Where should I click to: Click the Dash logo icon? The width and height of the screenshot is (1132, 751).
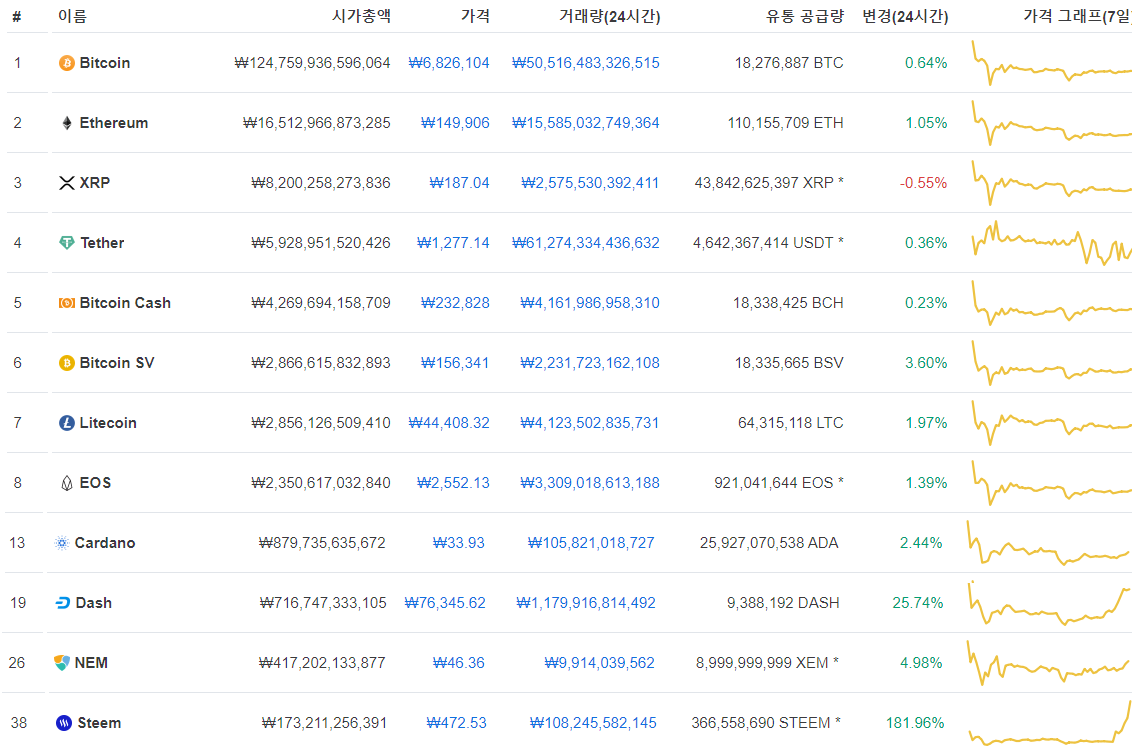[63, 603]
